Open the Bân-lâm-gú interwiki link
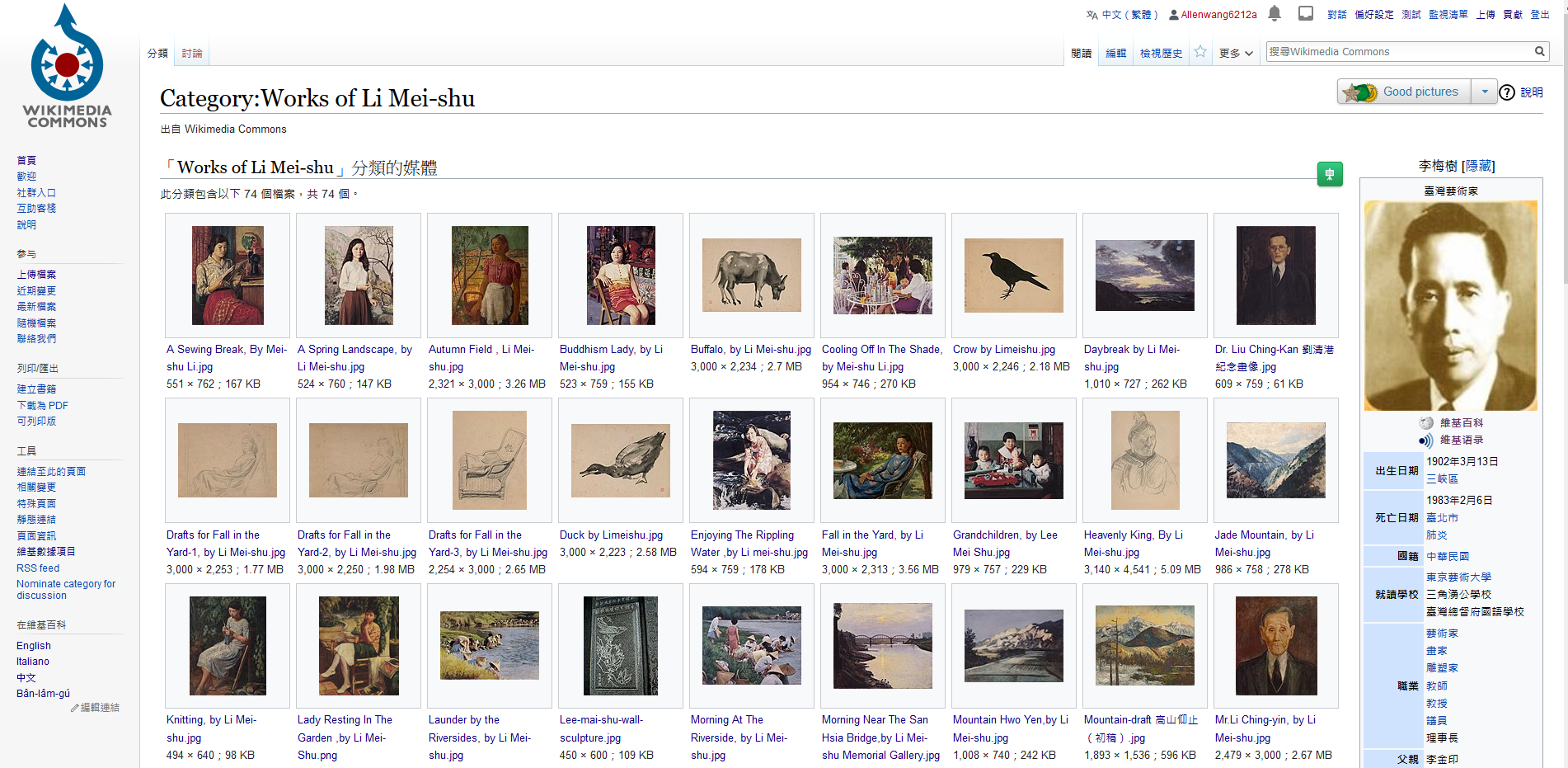 click(43, 694)
